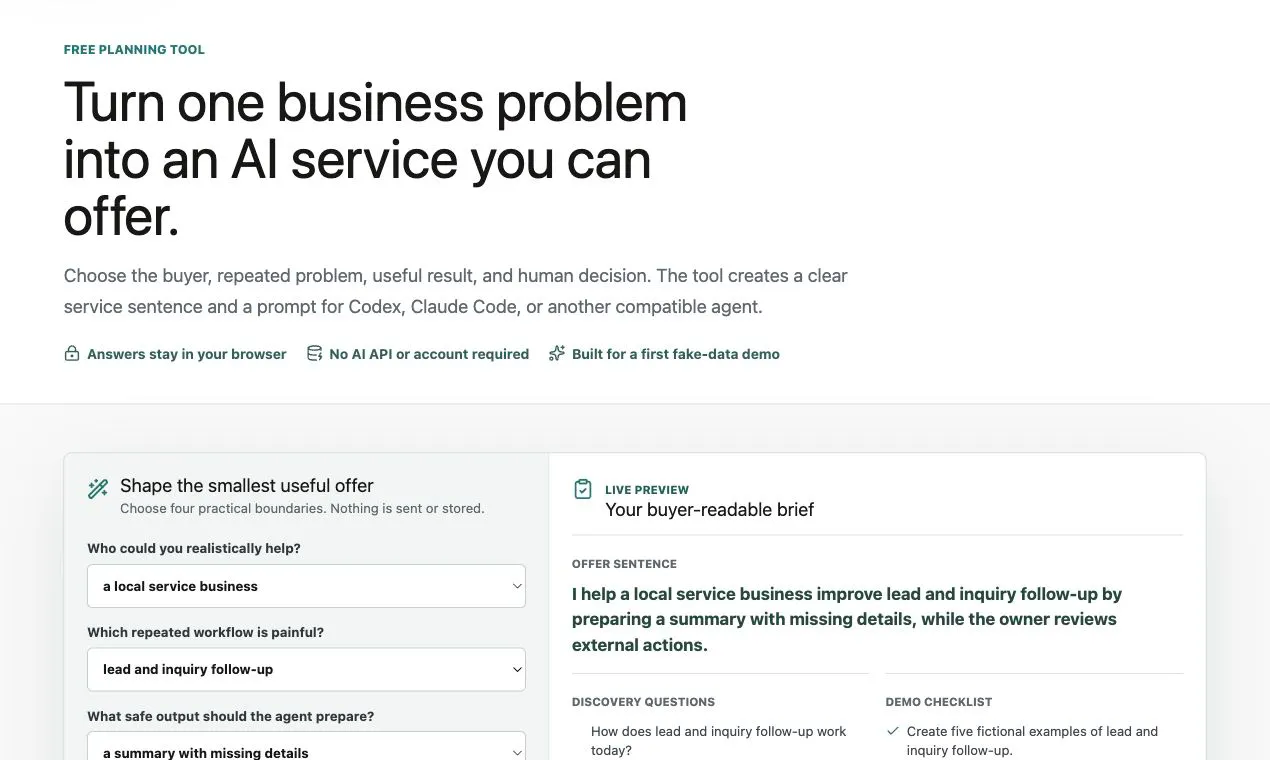Click the lock icon beside Answers stay in browser

(72, 354)
